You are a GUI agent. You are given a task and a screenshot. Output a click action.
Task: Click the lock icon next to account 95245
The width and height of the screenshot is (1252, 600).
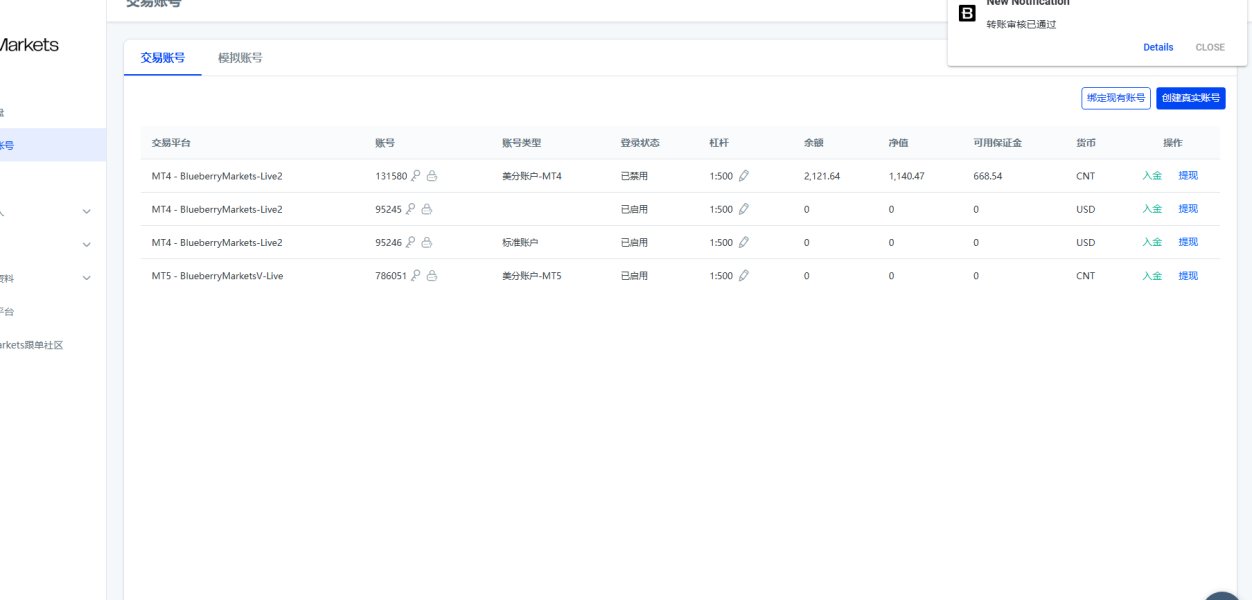426,209
